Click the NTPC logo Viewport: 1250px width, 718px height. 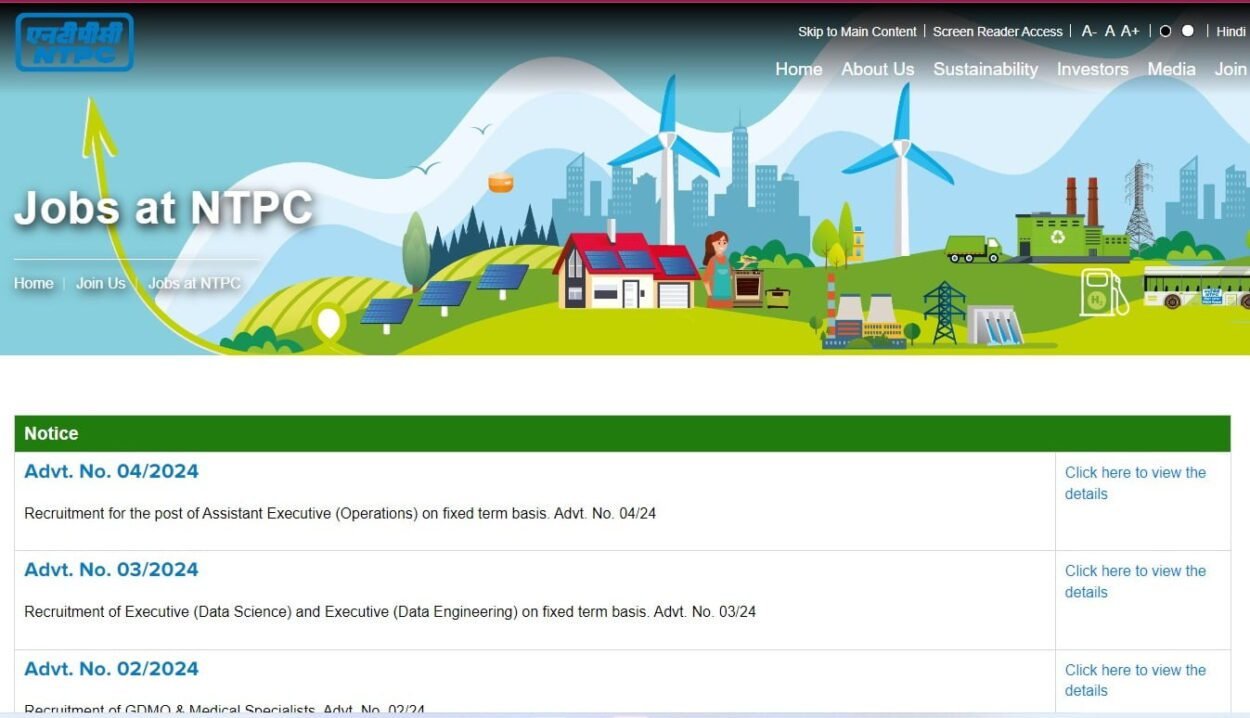(x=74, y=42)
